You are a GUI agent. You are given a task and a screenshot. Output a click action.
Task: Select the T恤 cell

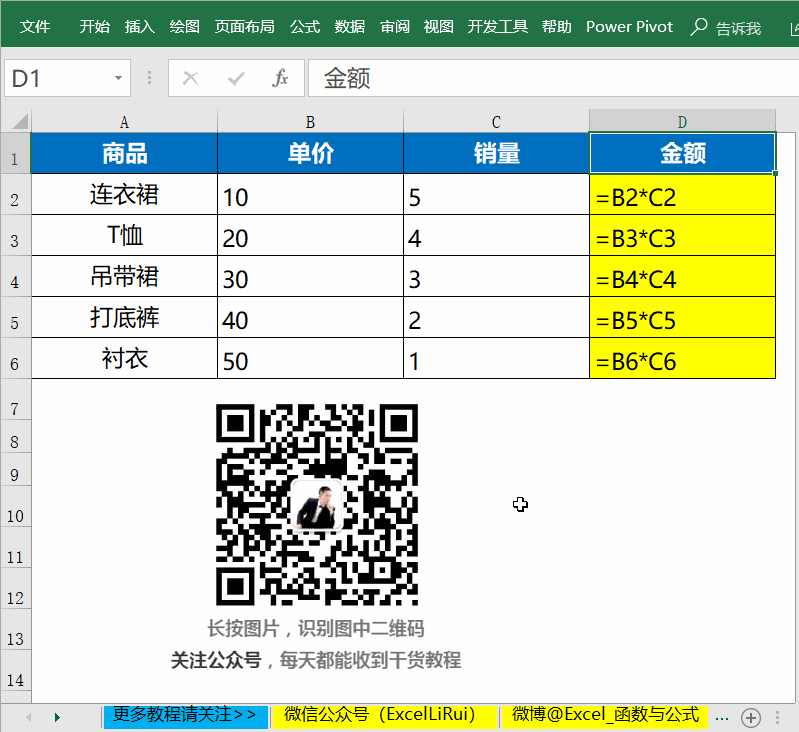tap(124, 235)
